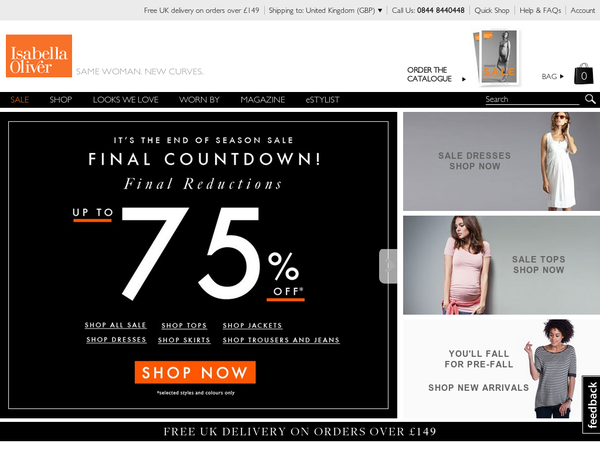Click the Shop All Sale link
This screenshot has height=450, width=600.
pos(115,325)
